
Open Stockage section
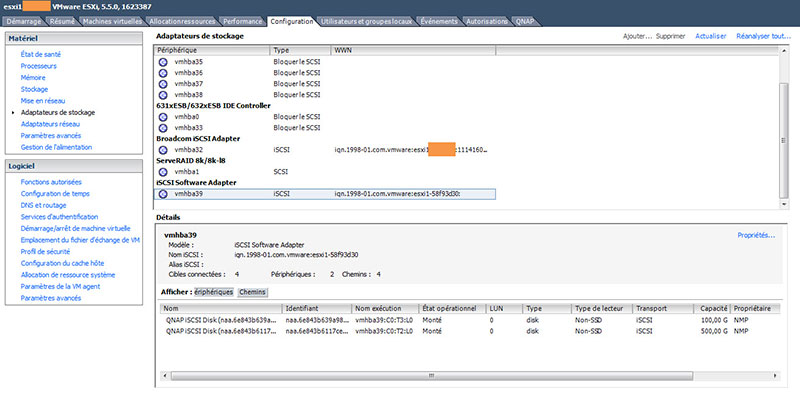[34, 89]
